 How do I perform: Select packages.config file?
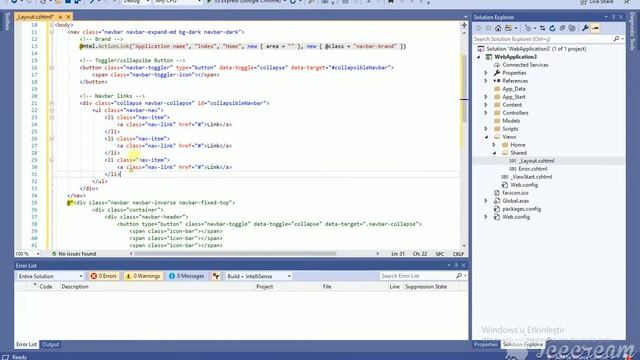pyautogui.click(x=521, y=209)
